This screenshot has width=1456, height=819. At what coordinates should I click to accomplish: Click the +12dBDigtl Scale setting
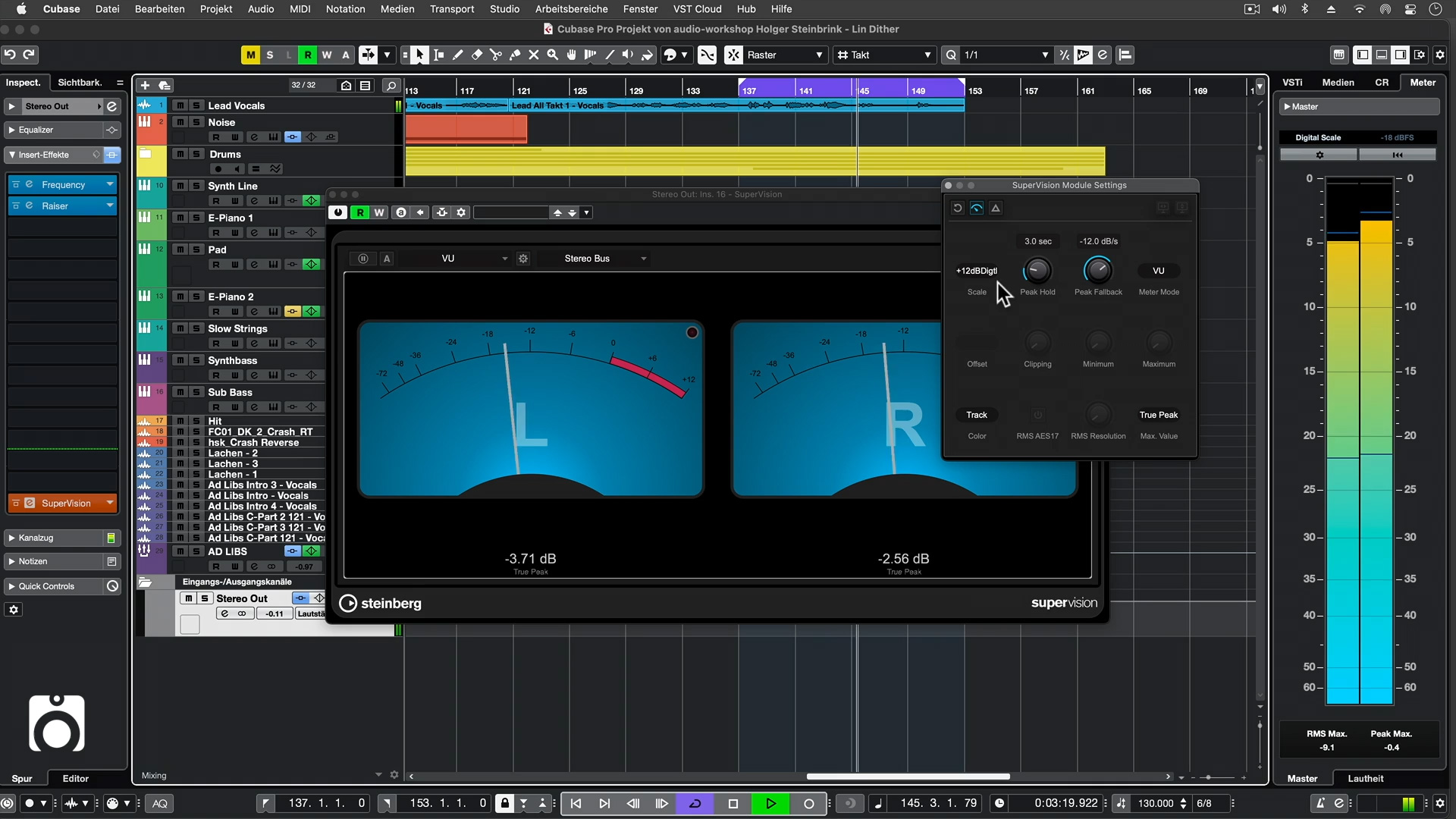pos(977,271)
